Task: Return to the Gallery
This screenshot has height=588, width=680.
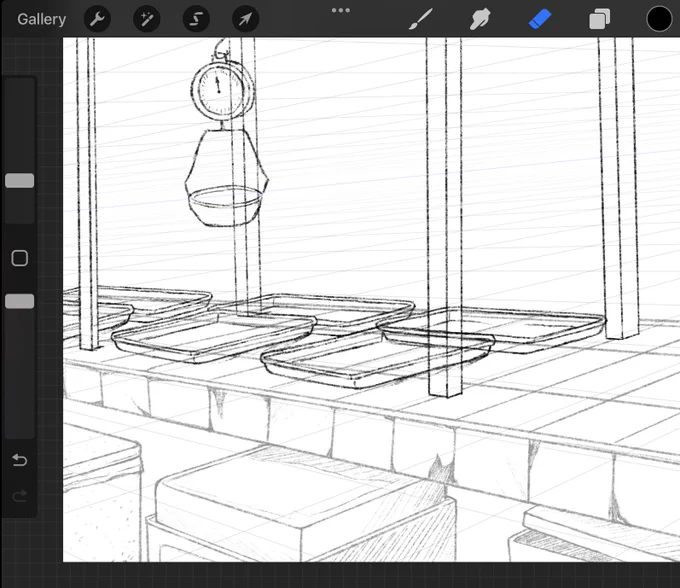Action: [x=42, y=19]
